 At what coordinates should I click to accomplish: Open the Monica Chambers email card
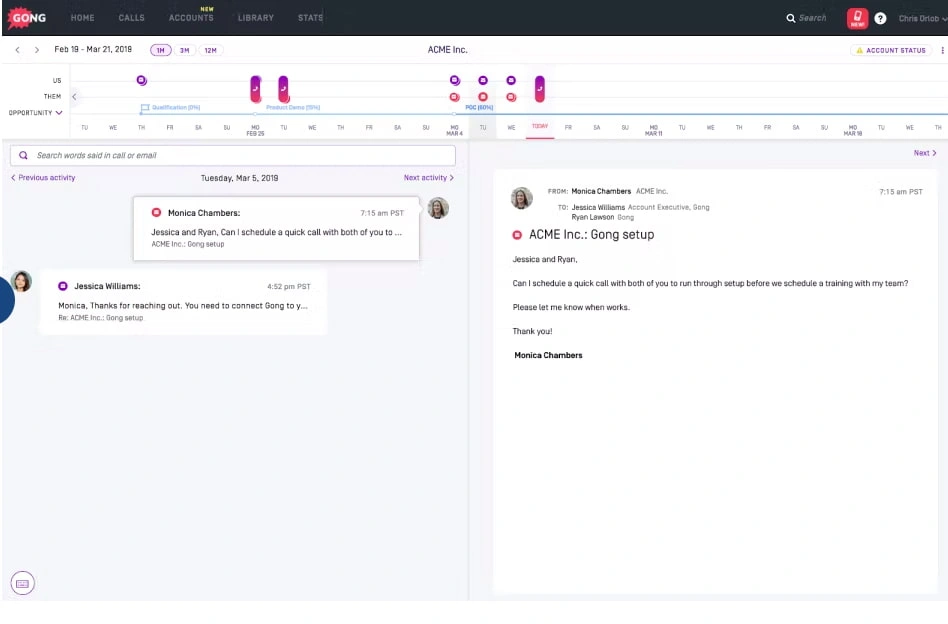[276, 228]
